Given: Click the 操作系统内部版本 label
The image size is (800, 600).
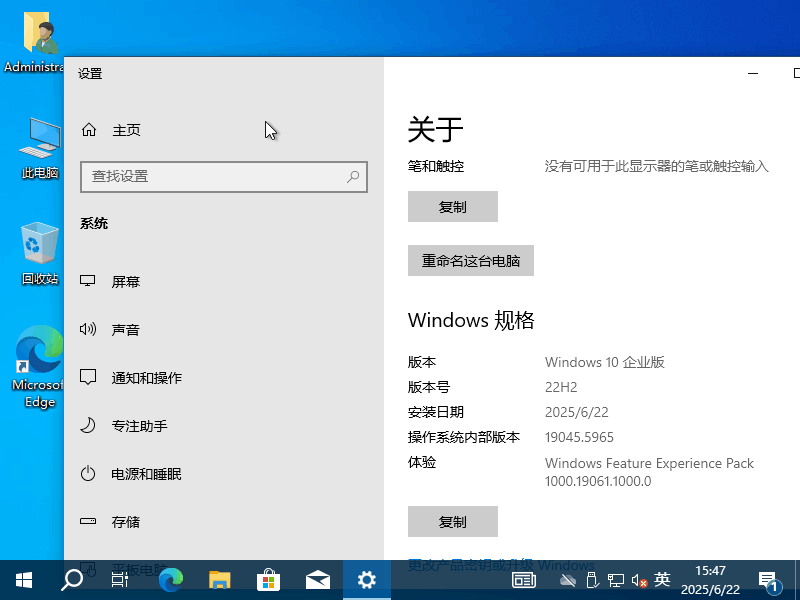Looking at the screenshot, I should tap(464, 437).
